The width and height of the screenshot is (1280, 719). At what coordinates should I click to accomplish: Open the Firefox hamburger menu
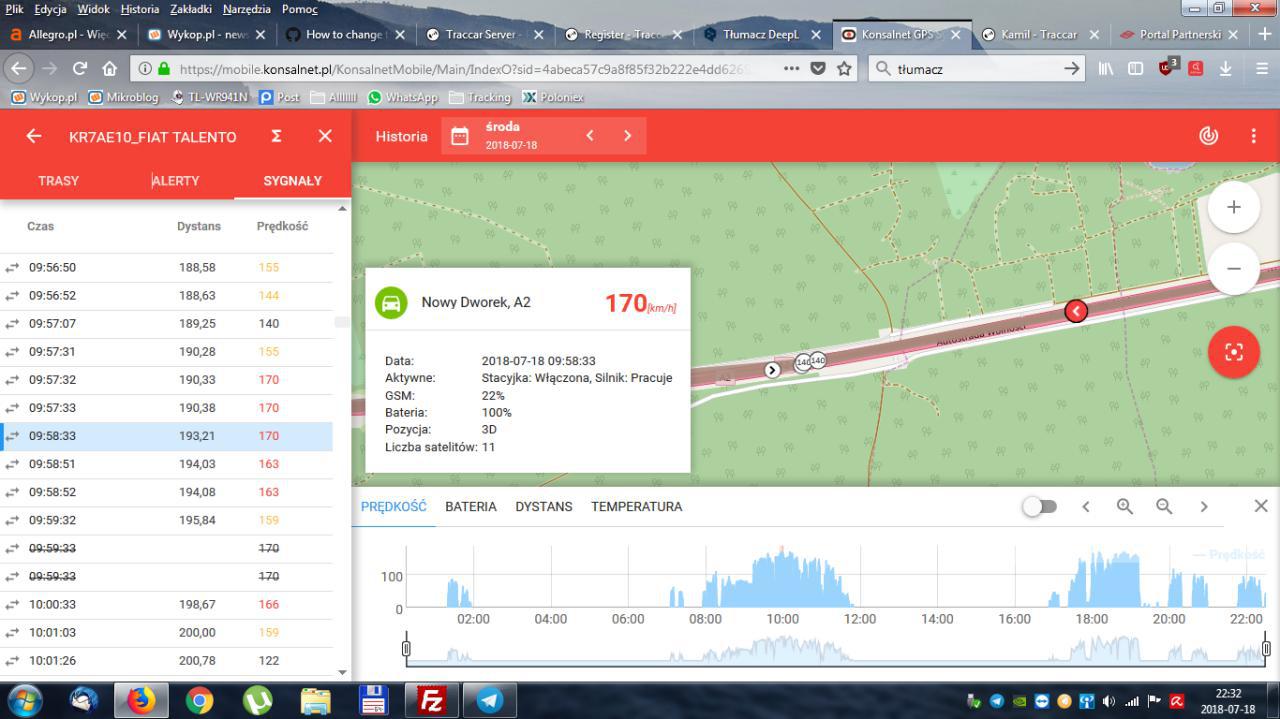coord(1262,69)
